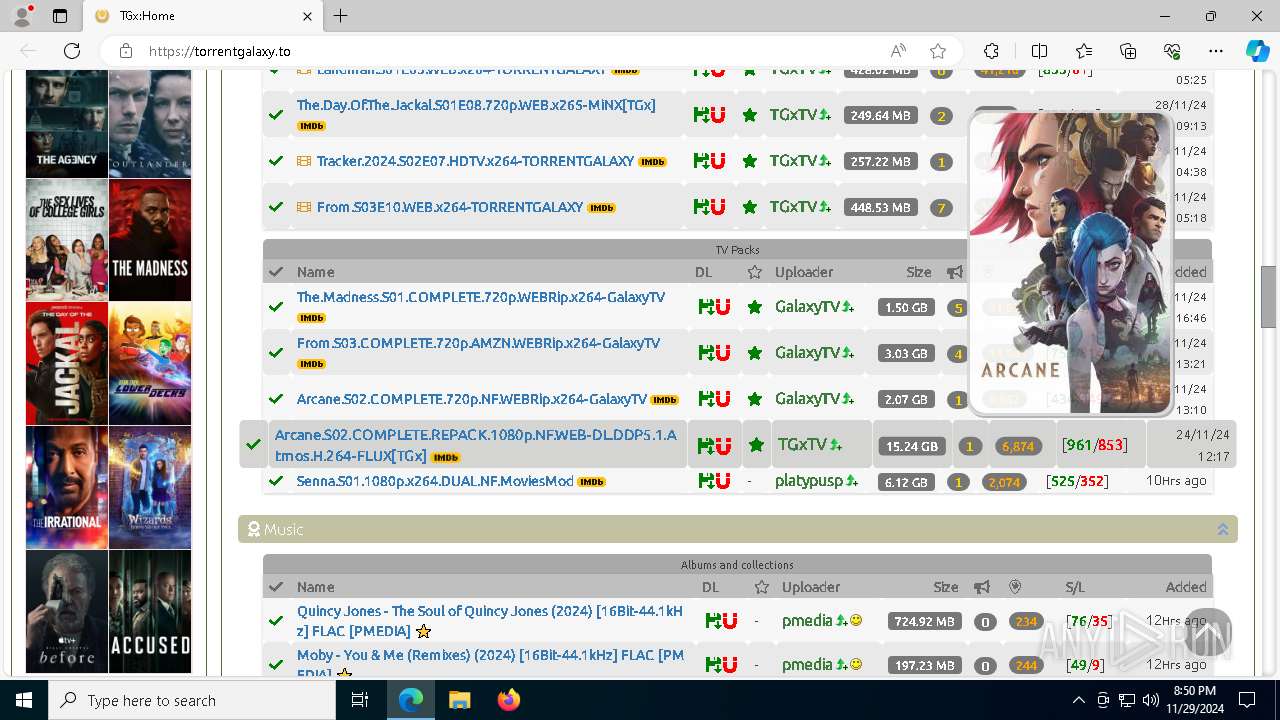Click download icon for Quincy Jones album
This screenshot has height=720, width=1280.
(711, 621)
